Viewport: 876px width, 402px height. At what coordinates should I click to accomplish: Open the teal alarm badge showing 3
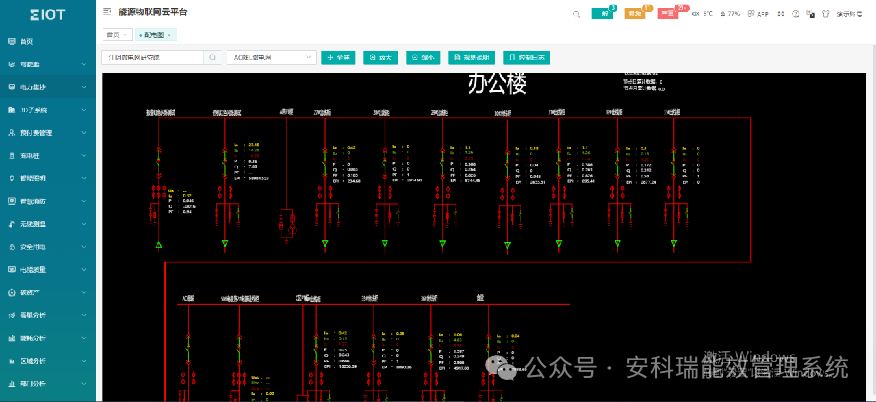pyautogui.click(x=603, y=13)
